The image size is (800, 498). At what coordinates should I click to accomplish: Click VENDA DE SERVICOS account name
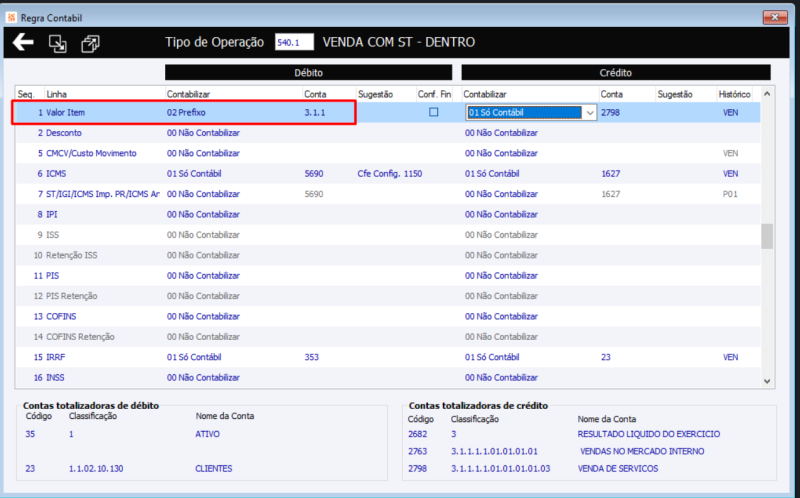[x=618, y=469]
